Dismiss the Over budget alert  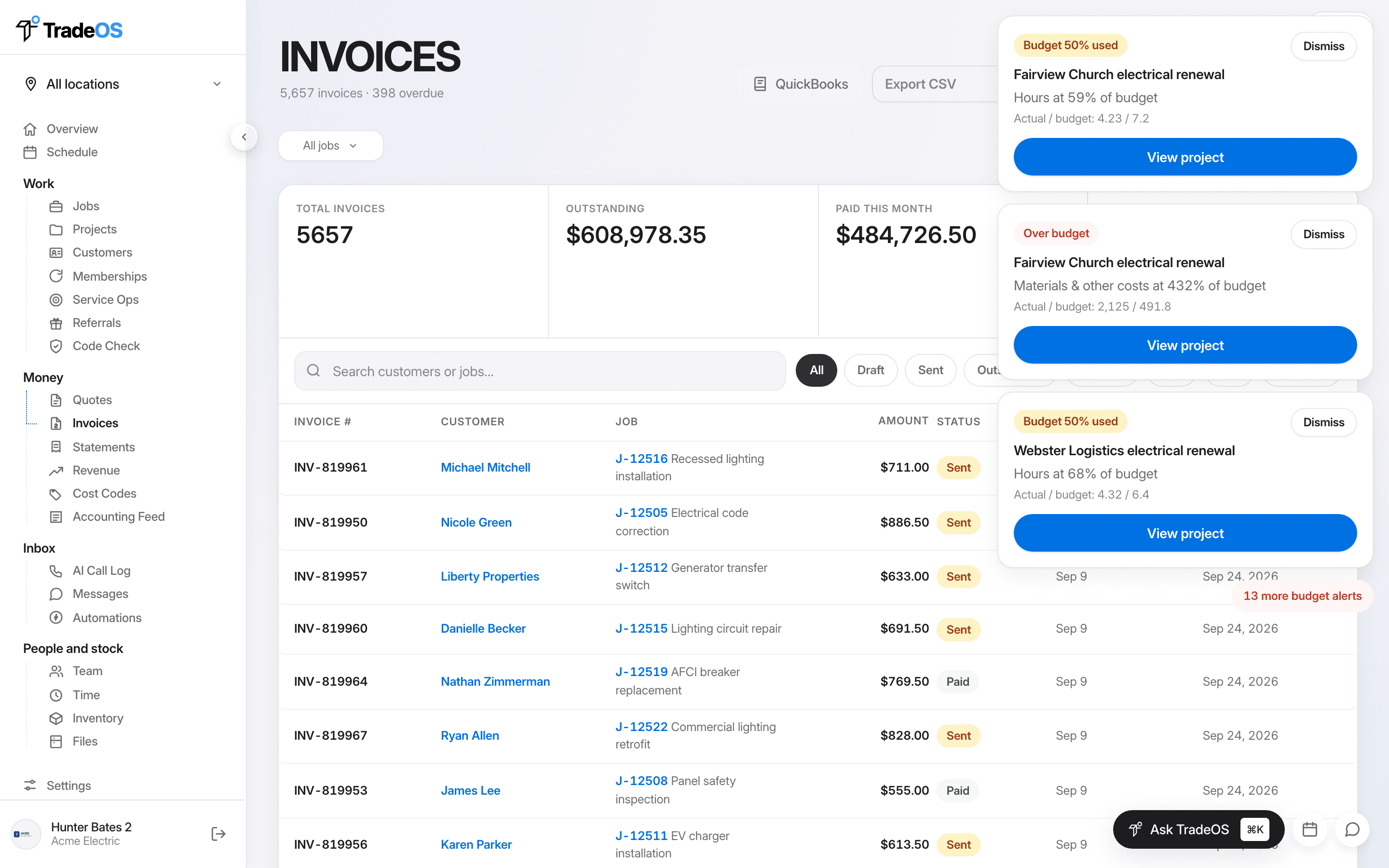1323,234
